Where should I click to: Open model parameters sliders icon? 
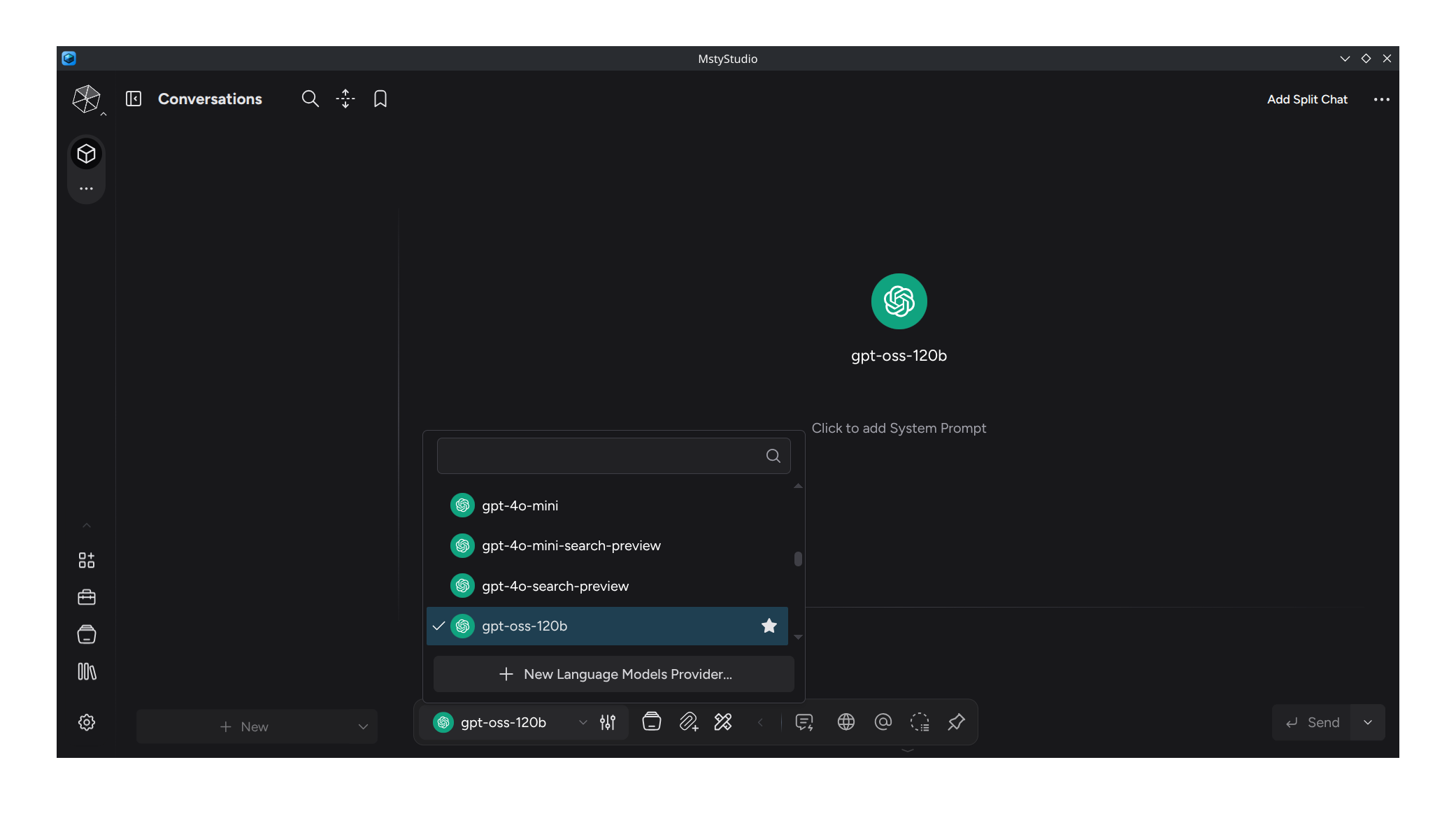pos(608,722)
